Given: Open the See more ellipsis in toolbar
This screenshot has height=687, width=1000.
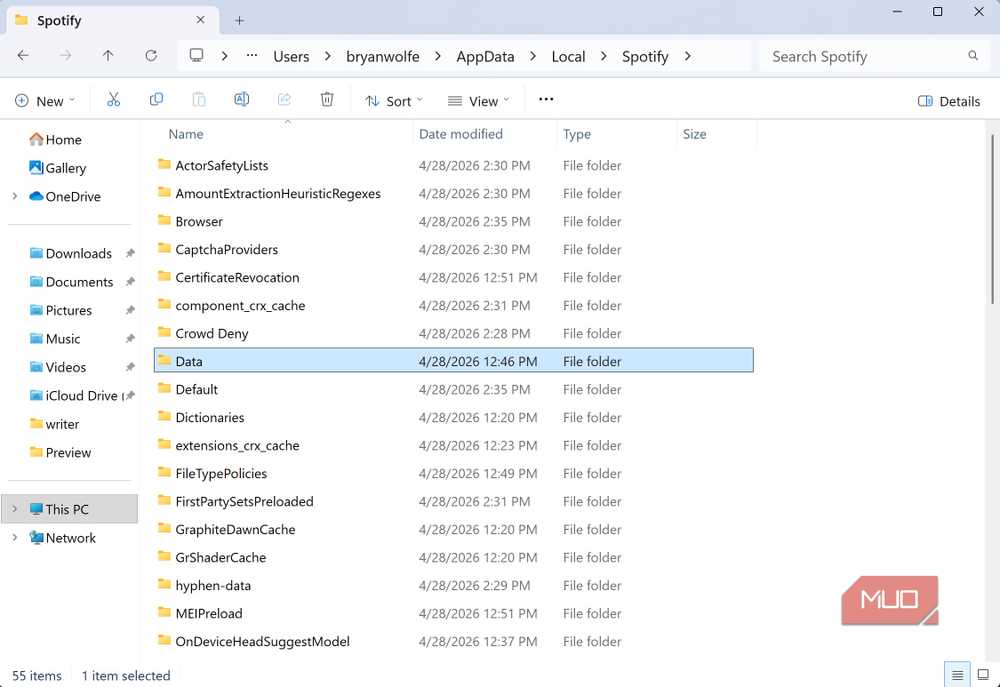Looking at the screenshot, I should (x=546, y=100).
